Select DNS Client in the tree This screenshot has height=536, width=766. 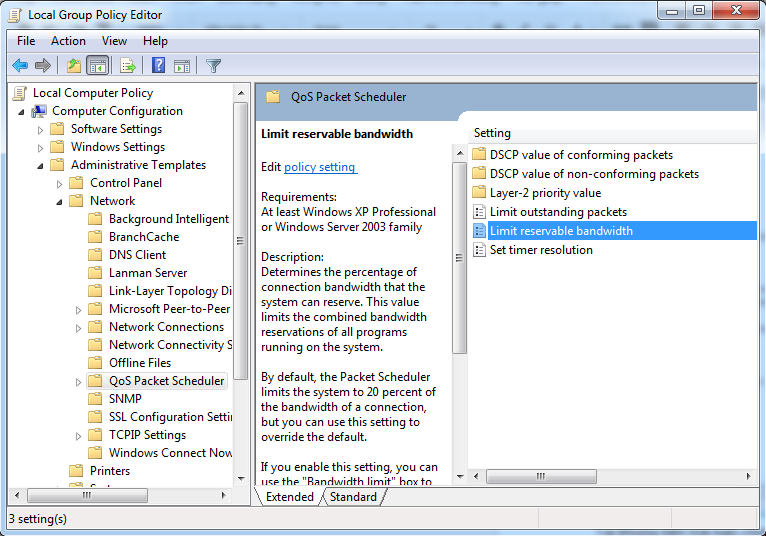137,255
